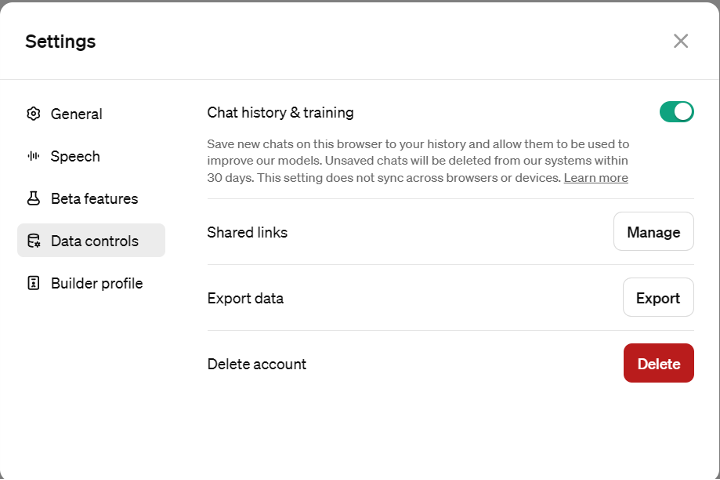This screenshot has height=480, width=720.
Task: Go to the Beta features tab
Action: point(94,199)
